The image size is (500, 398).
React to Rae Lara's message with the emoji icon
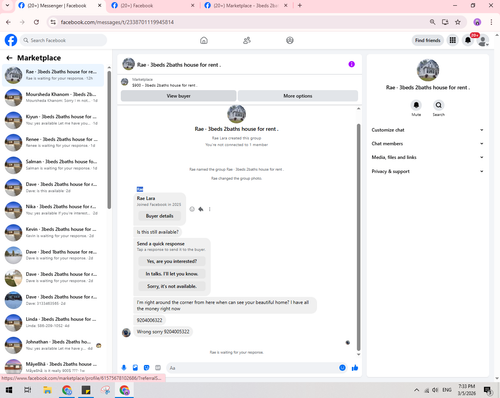[x=192, y=209]
